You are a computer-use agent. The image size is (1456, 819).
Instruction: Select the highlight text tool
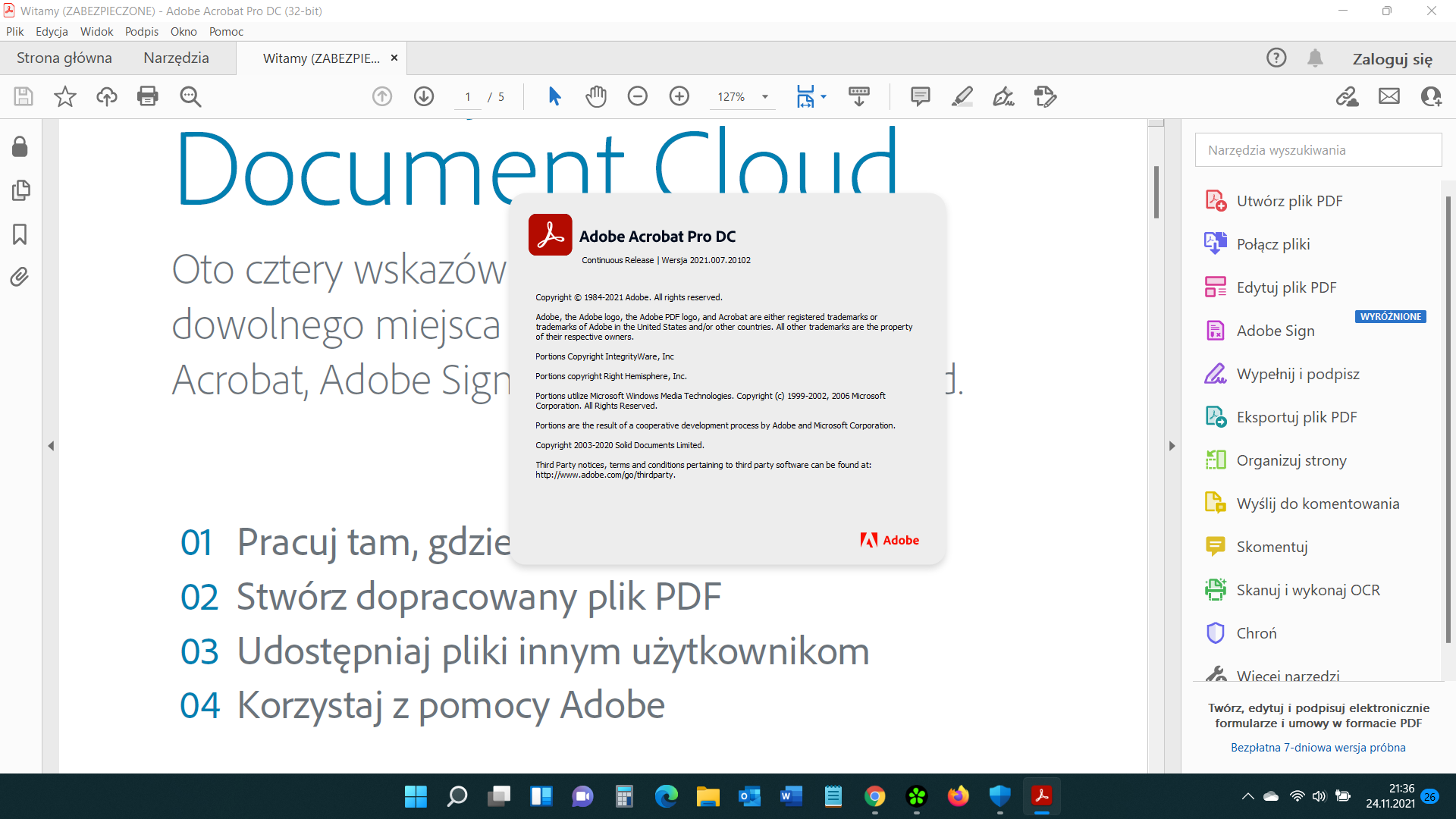(x=962, y=96)
